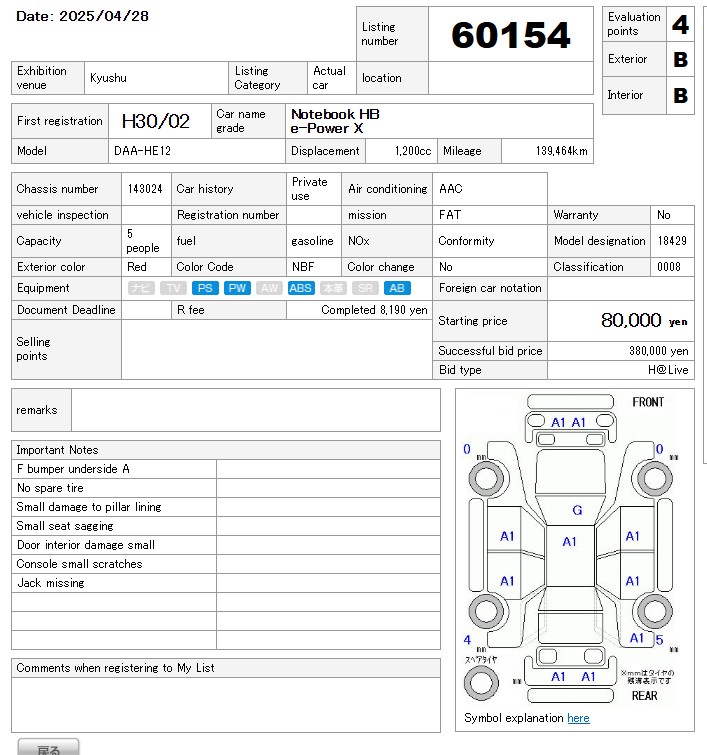Click the PS power steering badge
Screen dimensions: 707x755
[205, 288]
